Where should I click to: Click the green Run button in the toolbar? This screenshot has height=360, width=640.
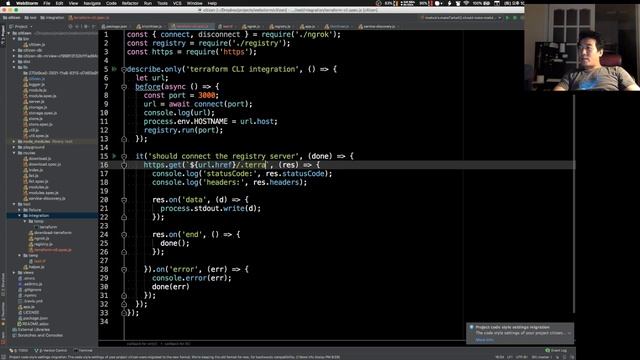[x=507, y=18]
